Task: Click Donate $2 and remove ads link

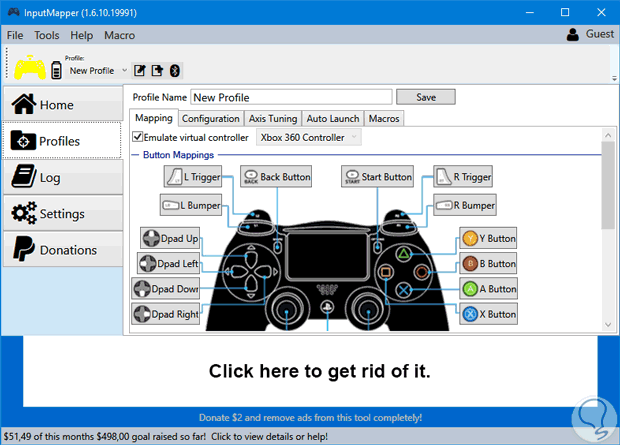Action: coord(310,418)
